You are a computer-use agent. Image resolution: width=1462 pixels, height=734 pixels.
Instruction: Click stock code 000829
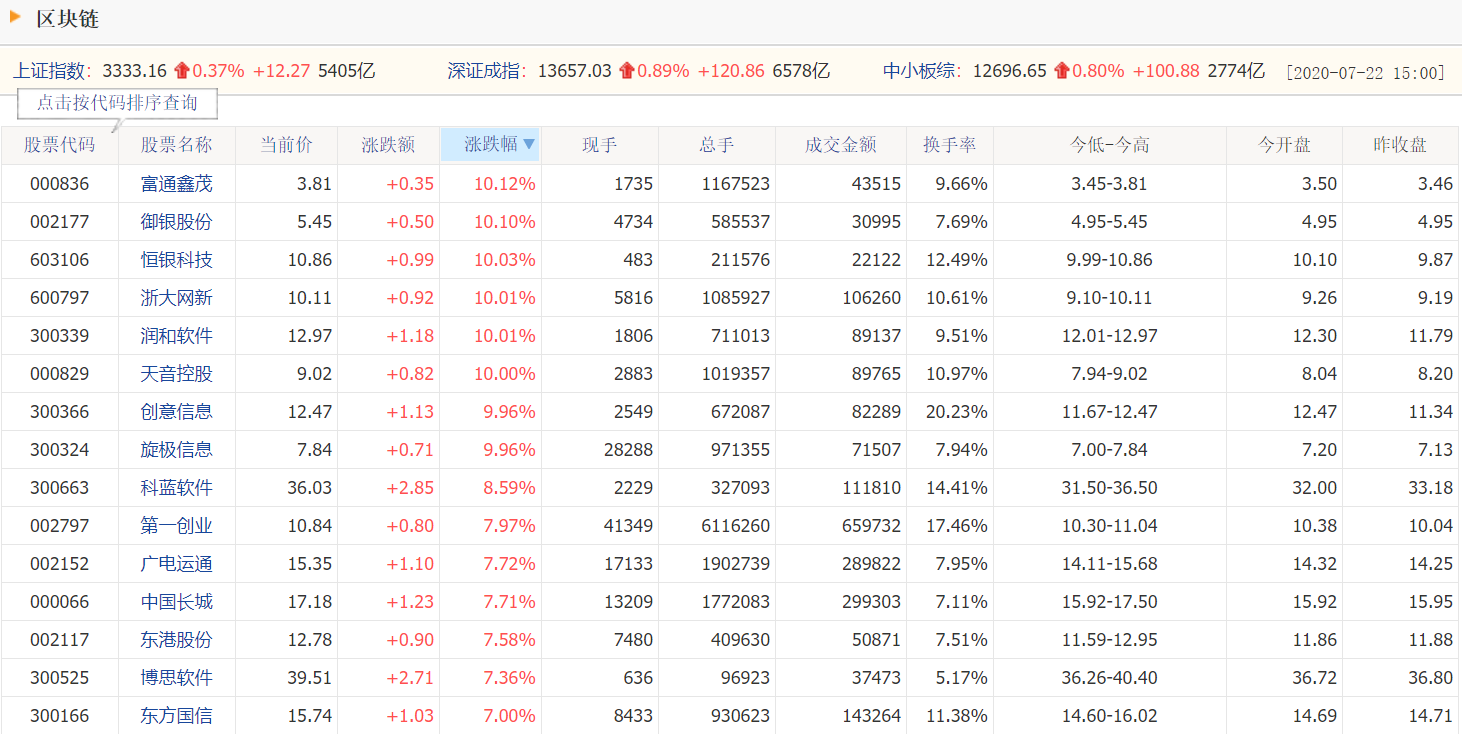(60, 374)
